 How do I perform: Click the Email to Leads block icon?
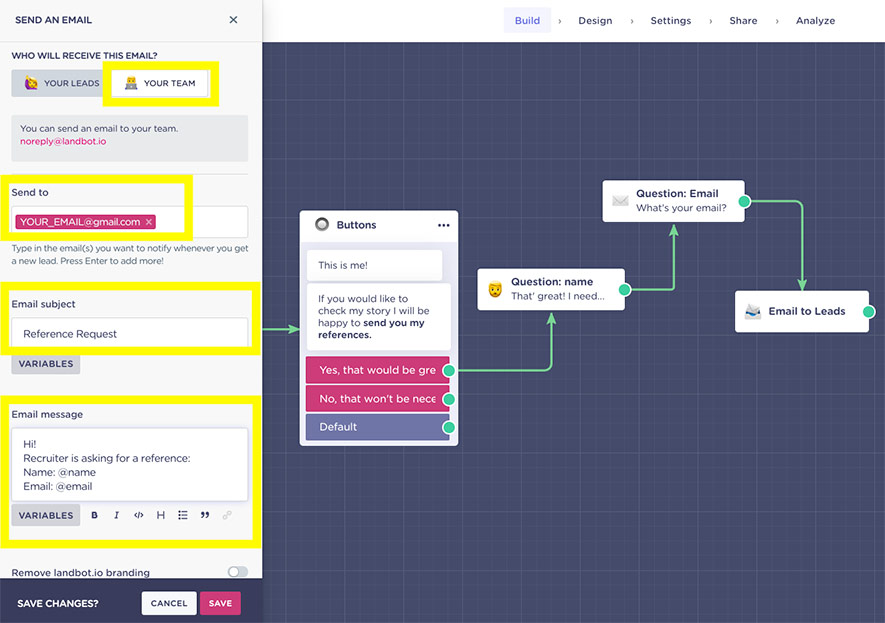click(x=753, y=312)
